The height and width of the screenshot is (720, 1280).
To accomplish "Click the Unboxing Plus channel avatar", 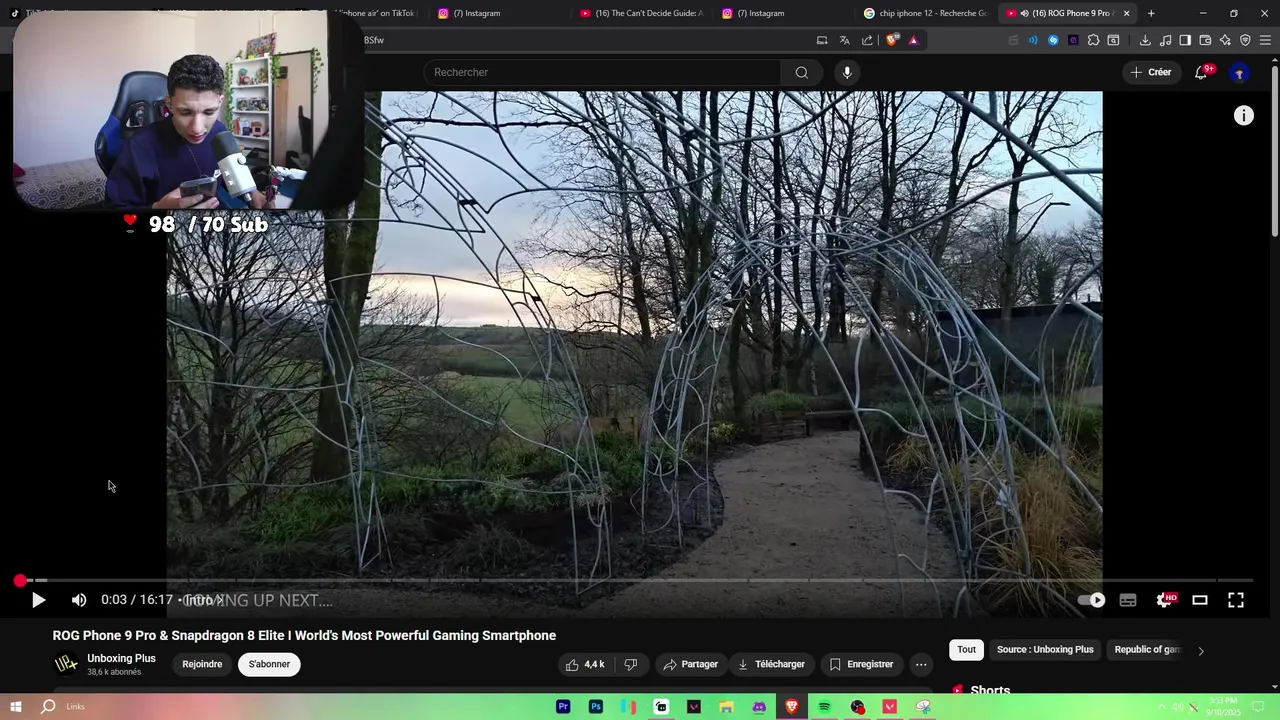I will 66,664.
